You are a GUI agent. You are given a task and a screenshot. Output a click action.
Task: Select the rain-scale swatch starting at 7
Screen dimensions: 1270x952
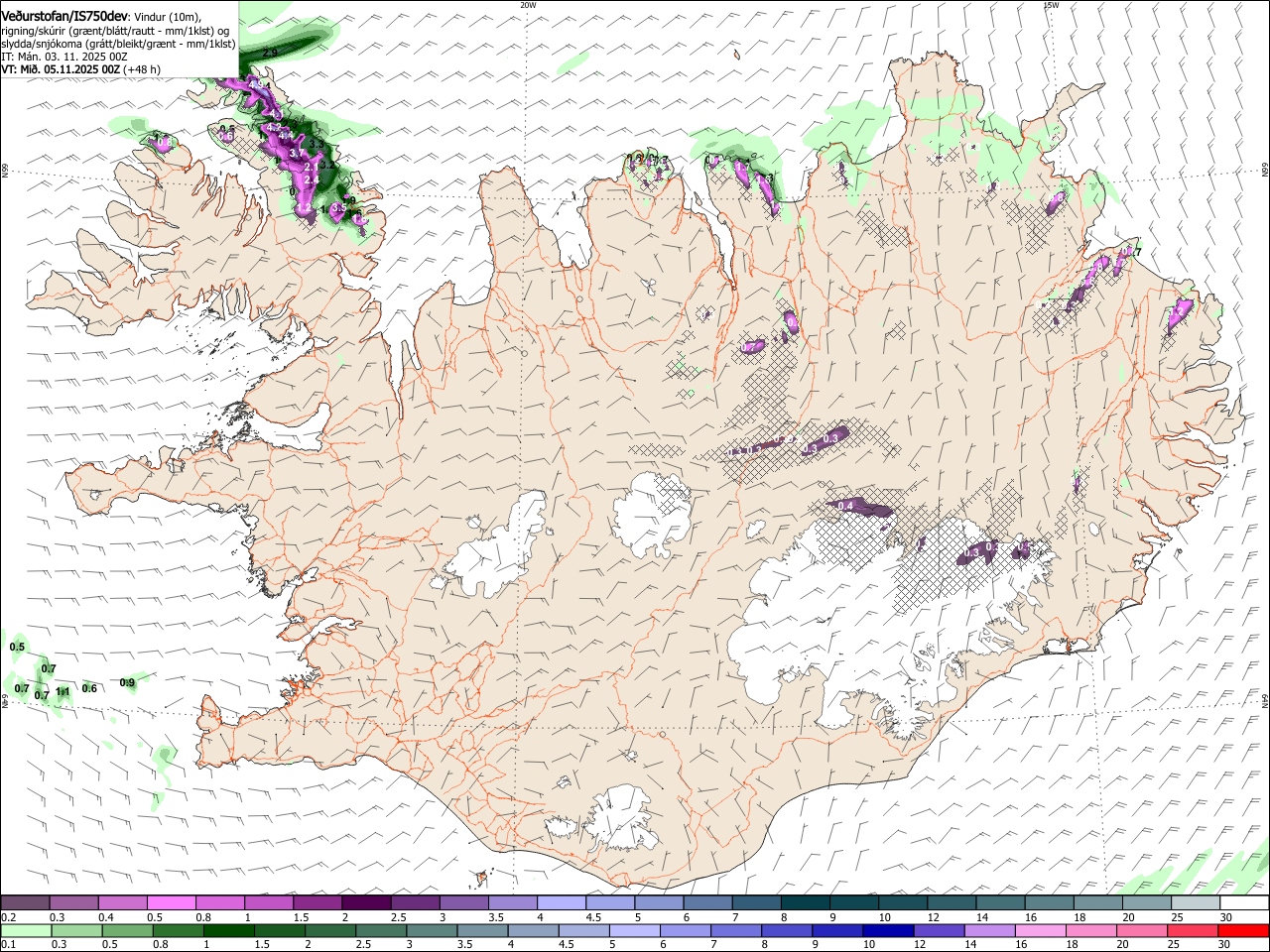coord(736,931)
